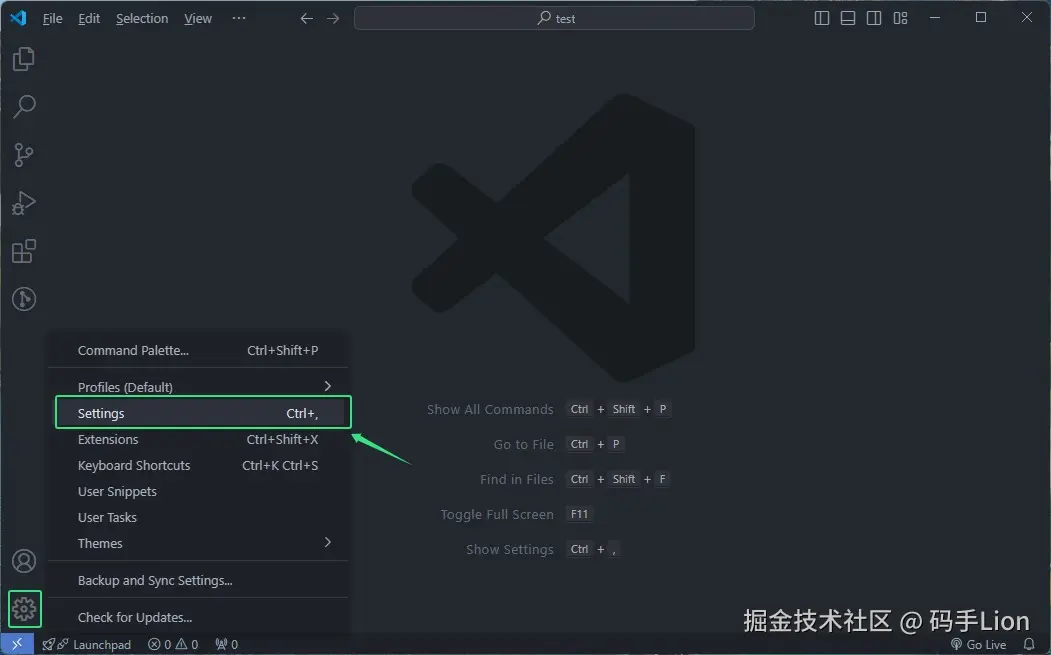Open the File menu

52,17
